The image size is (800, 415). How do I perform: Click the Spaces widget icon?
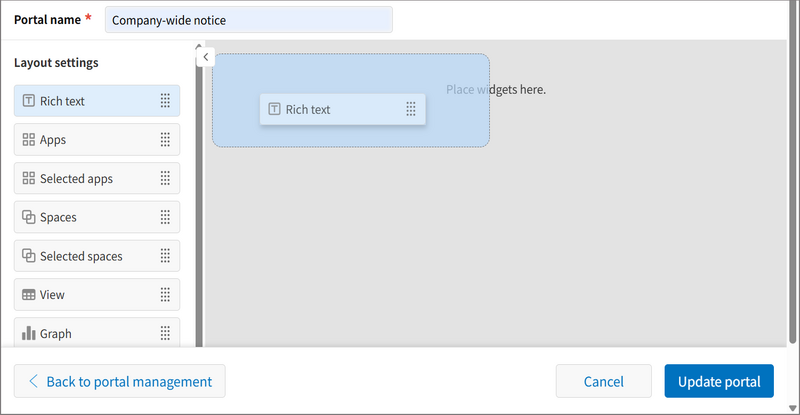coord(28,217)
